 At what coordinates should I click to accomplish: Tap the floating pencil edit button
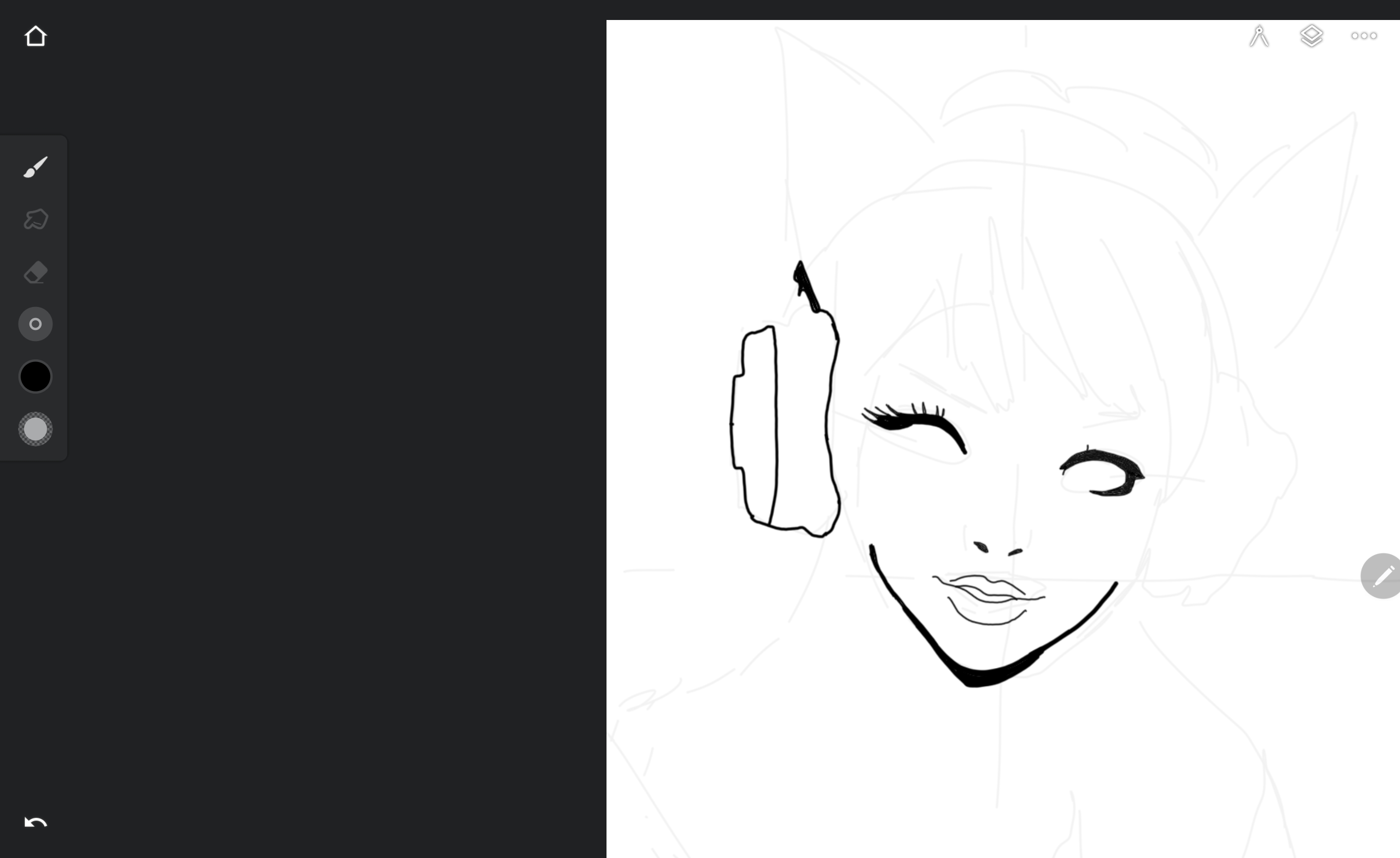coord(1383,575)
